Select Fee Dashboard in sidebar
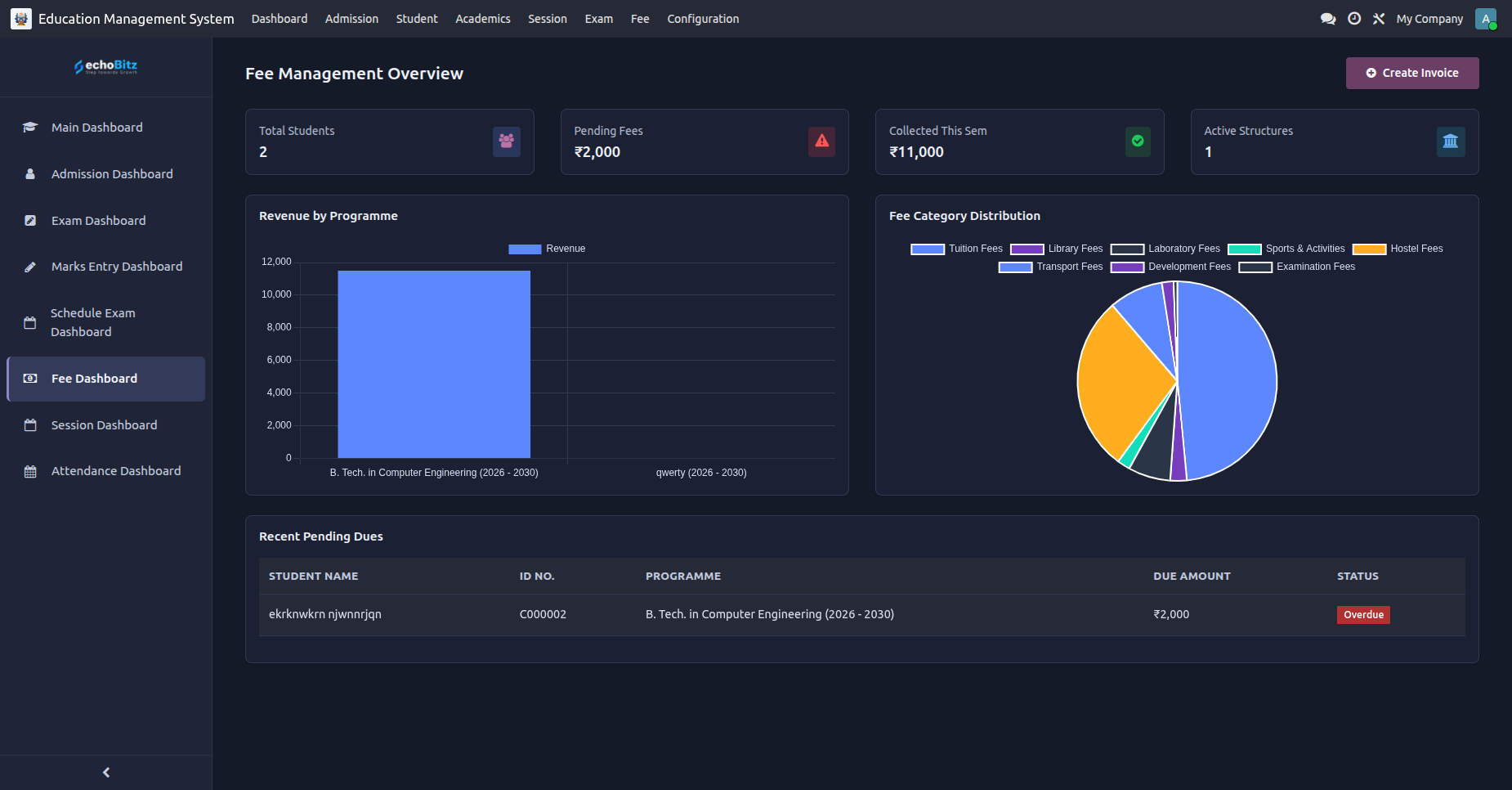The height and width of the screenshot is (790, 1512). 106,379
